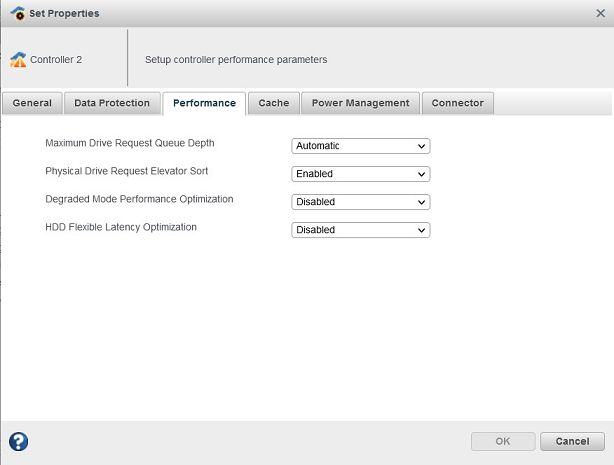
Task: Expand Maximum Drive Request Queue Depth dropdown
Action: [360, 146]
